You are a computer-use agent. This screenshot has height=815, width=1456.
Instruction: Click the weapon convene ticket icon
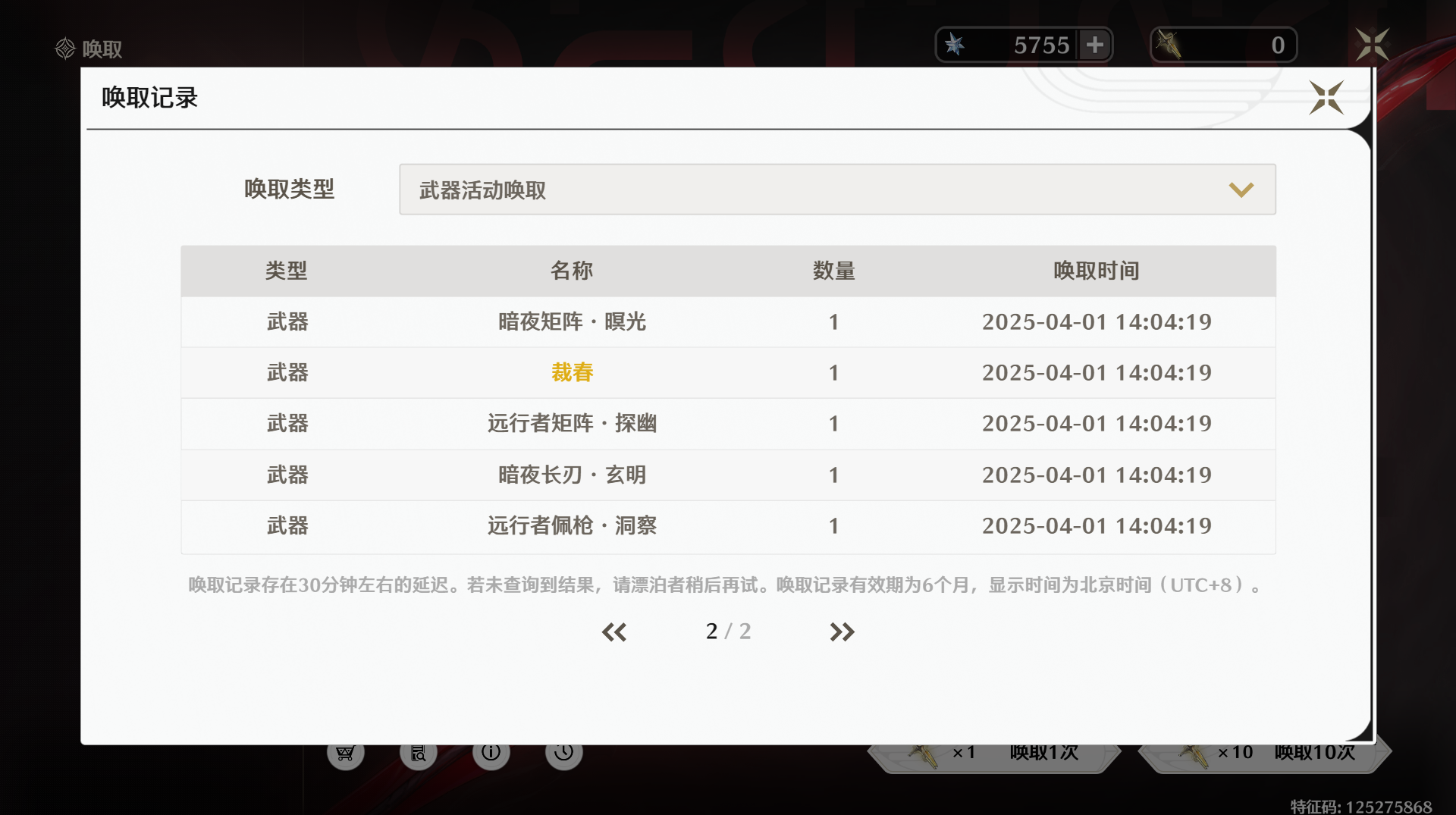[x=1169, y=45]
